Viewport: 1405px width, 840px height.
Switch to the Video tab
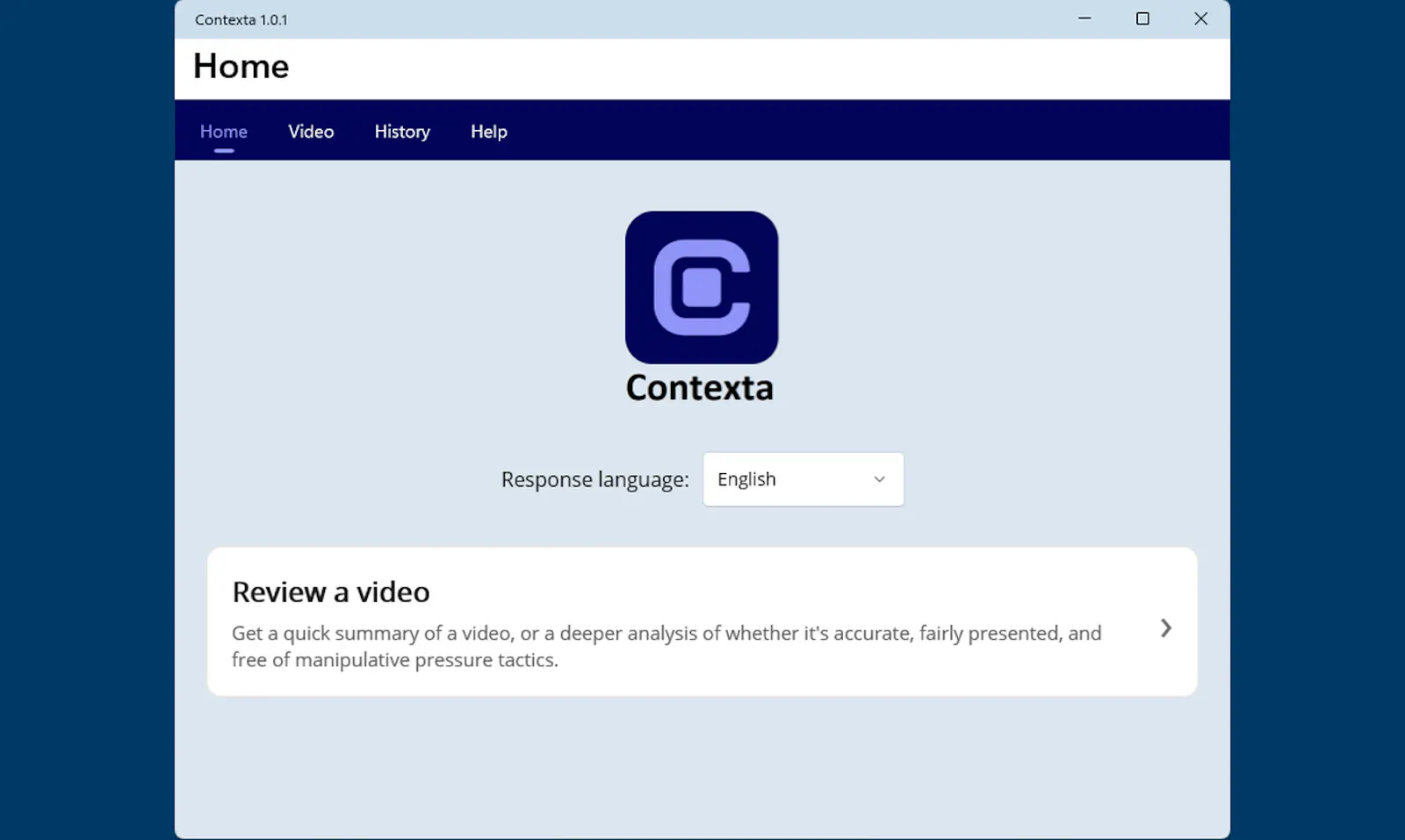coord(311,132)
